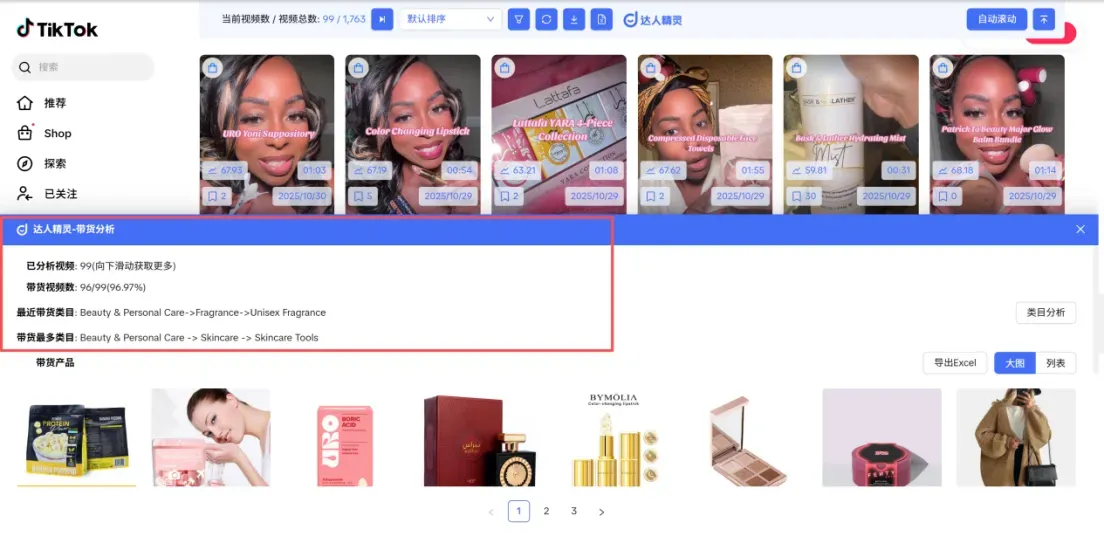The image size is (1104, 536).
Task: Switch to 大图 view
Action: pos(1015,363)
